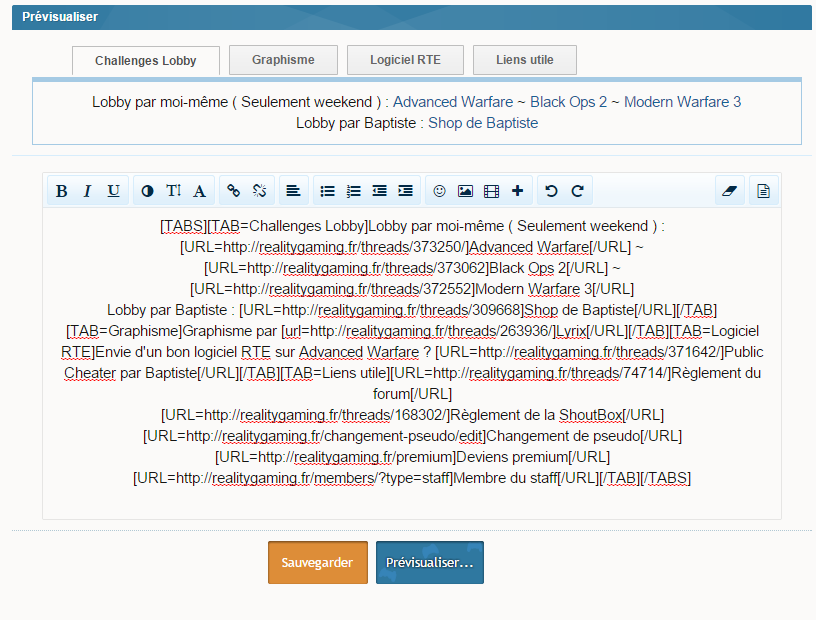Image resolution: width=816 pixels, height=620 pixels.
Task: Click 'Règlement de la ShoutBox' in editor
Action: pos(536,415)
